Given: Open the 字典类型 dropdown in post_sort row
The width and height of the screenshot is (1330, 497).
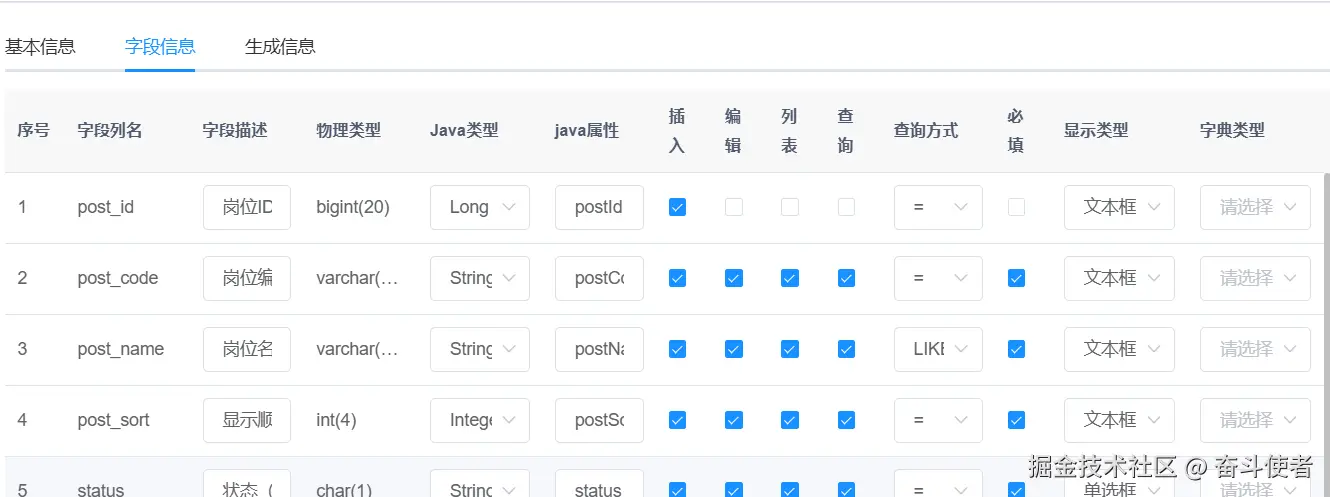Looking at the screenshot, I should coord(1255,420).
